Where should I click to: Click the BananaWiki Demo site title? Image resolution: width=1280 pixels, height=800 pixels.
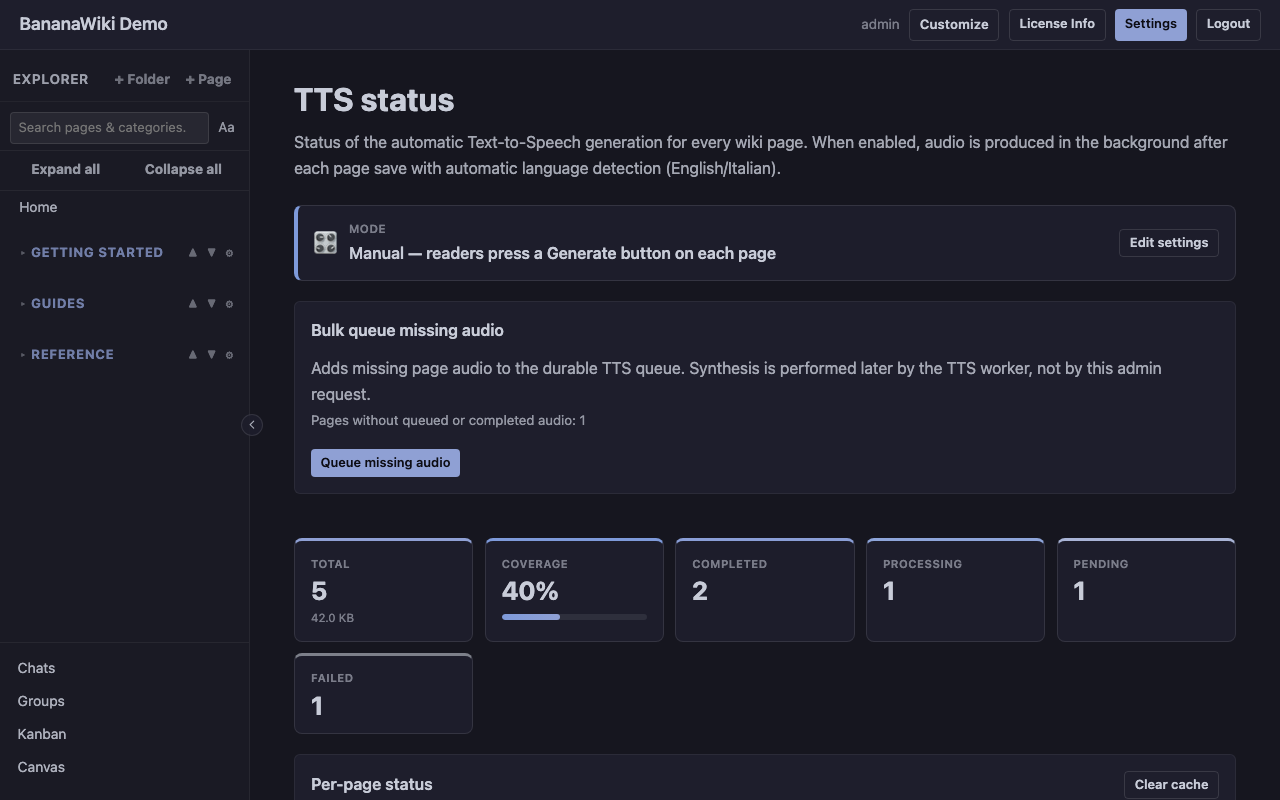(x=93, y=24)
